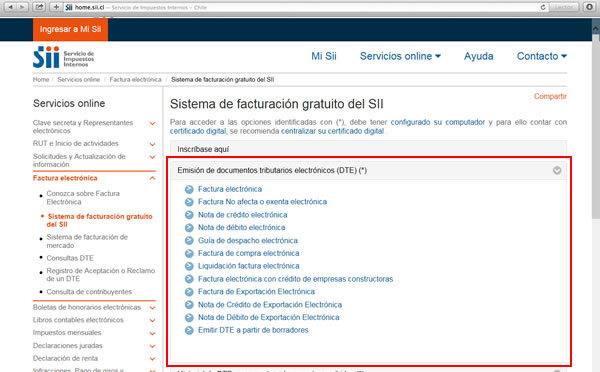
Task: Open configurado su computador link
Action: (438, 122)
